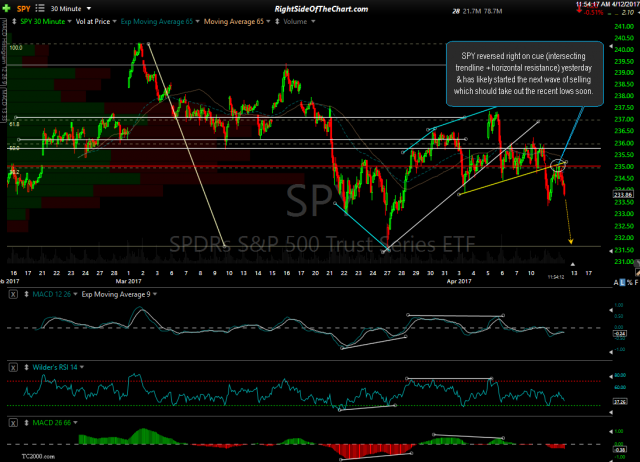Image resolution: width=640 pixels, height=462 pixels.
Task: Click the 21.7M volume value
Action: pos(472,11)
